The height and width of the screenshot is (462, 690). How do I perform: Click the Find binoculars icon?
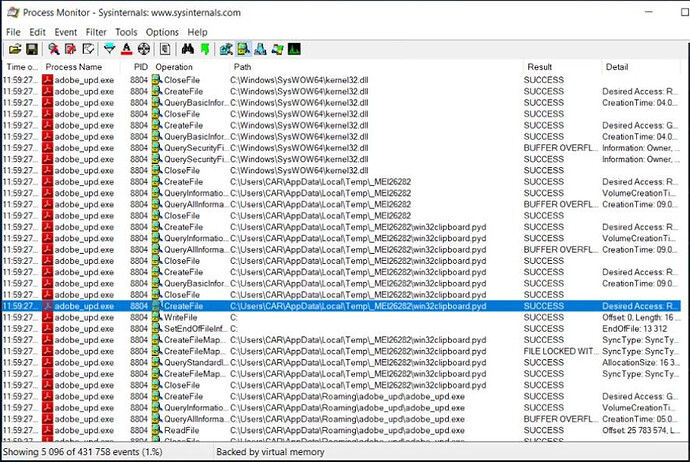tap(187, 49)
